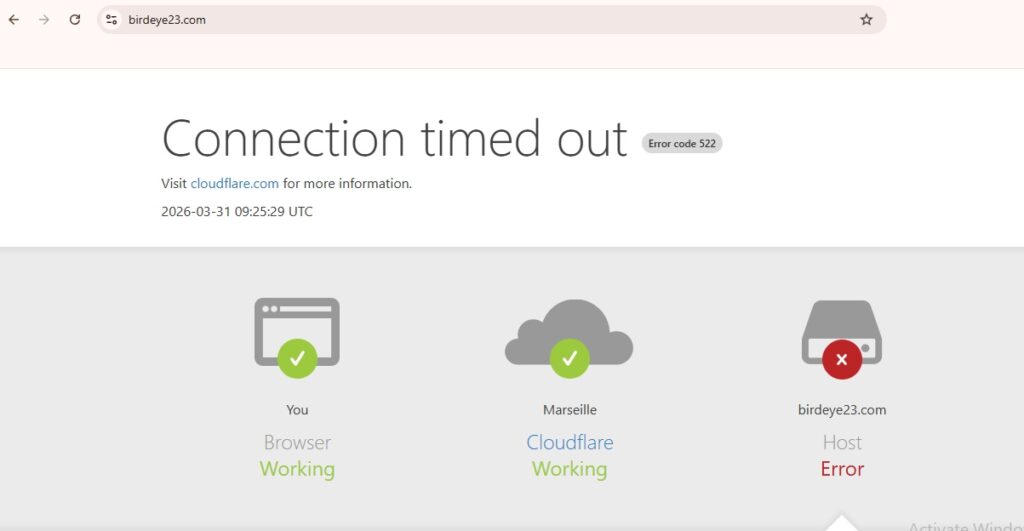Click the Error code 522 badge

click(x=682, y=143)
